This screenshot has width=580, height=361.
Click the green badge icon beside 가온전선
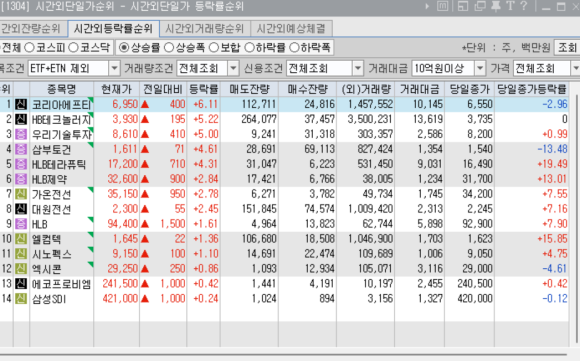tap(21, 194)
